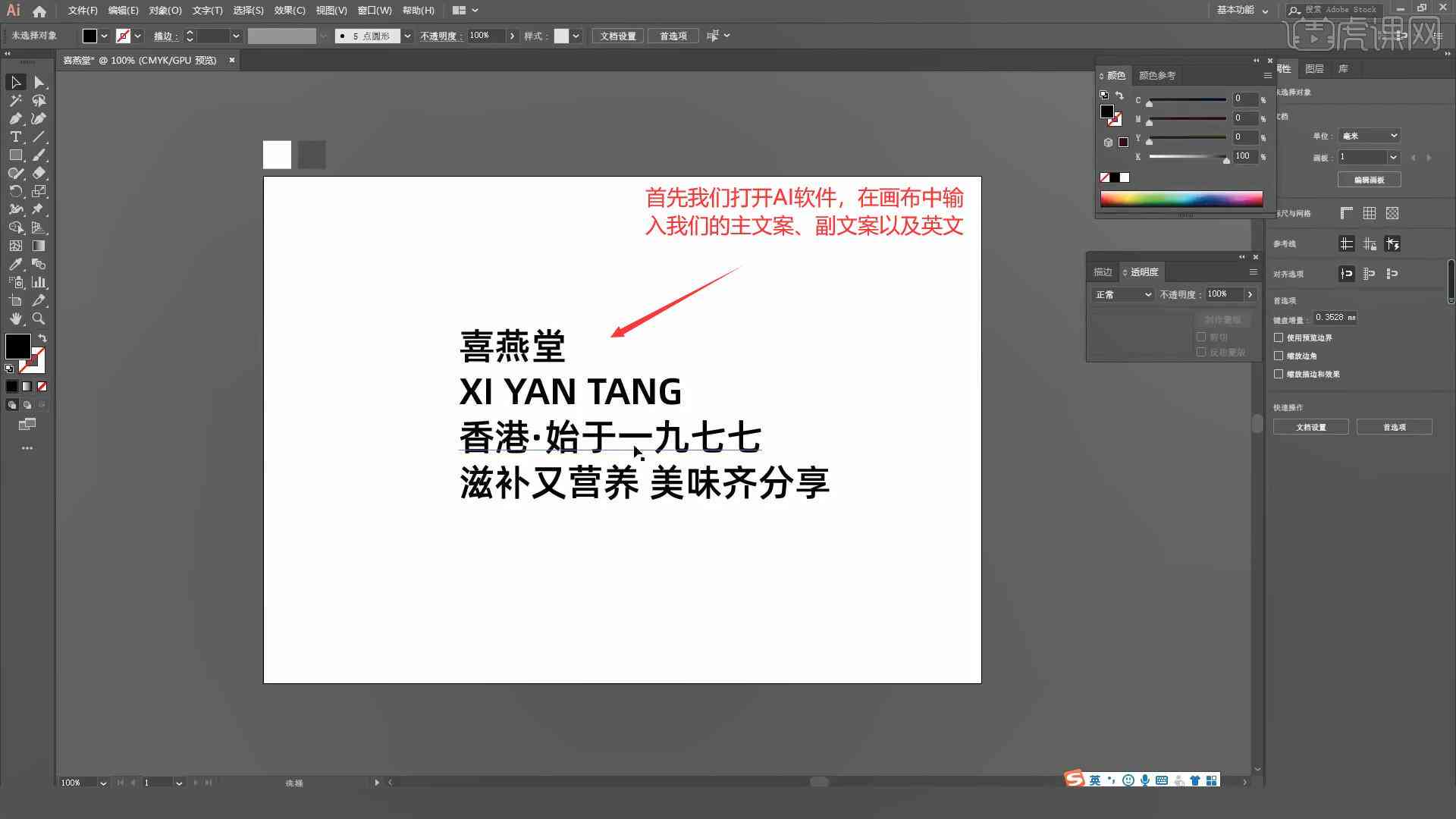Expand the 正常 blend mode dropdown
The height and width of the screenshot is (819, 1456).
coord(1120,294)
